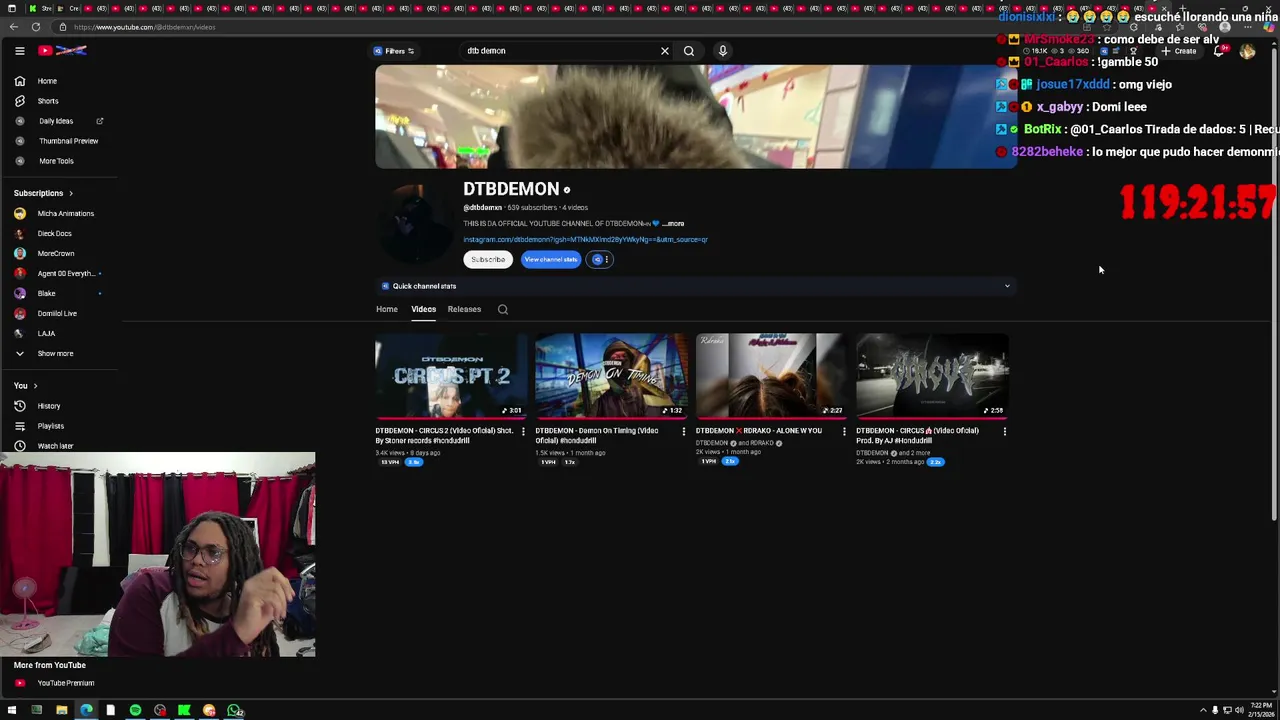Reload the page in browser
Viewport: 1280px width, 720px height.
(35, 27)
